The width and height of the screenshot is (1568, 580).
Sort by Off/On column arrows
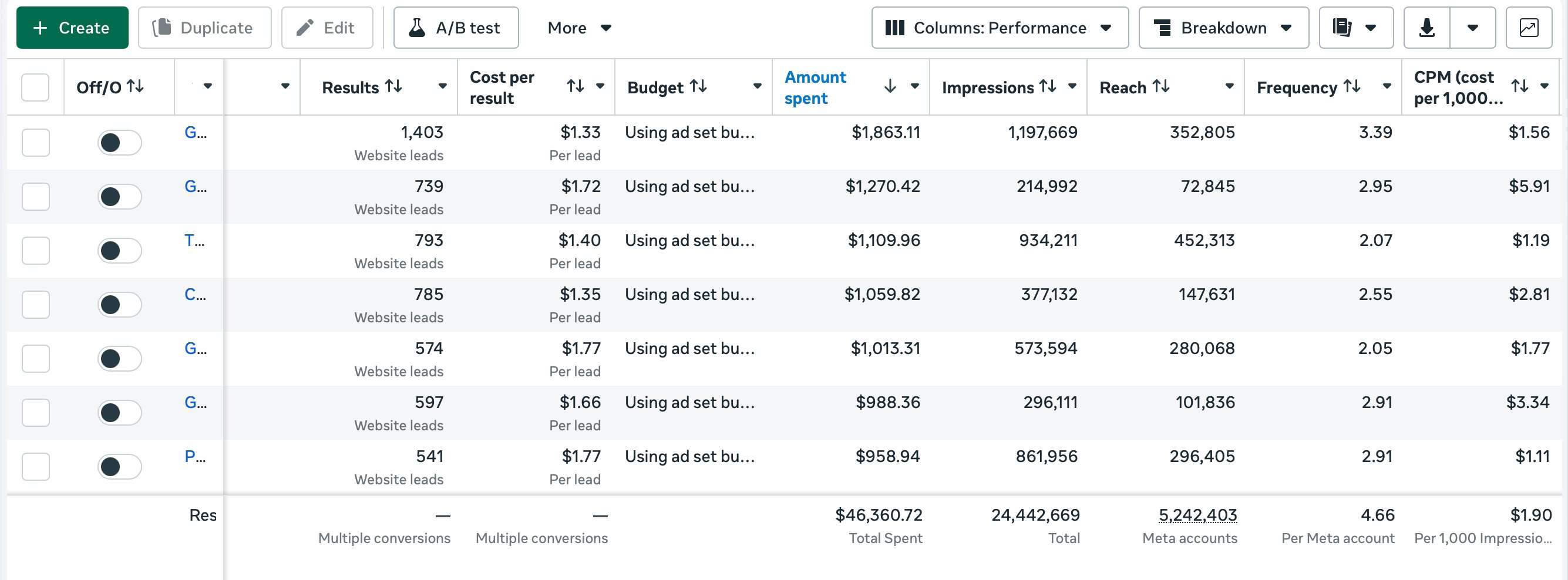point(136,87)
